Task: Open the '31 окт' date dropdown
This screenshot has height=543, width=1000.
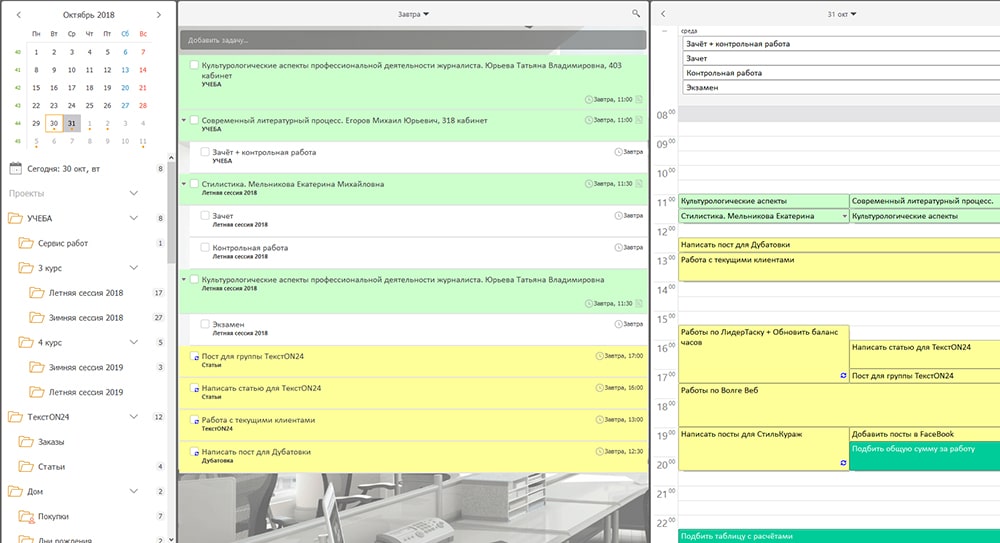Action: point(842,14)
